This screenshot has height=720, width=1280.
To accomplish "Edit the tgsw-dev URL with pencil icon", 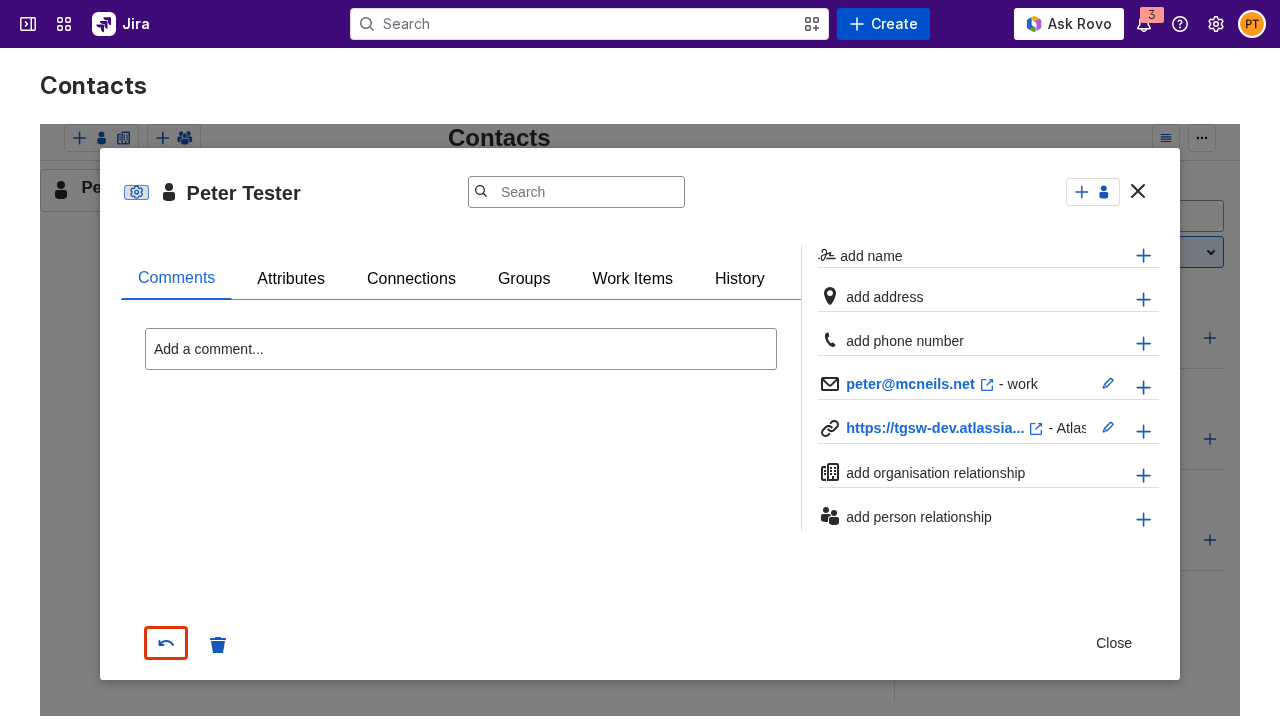I will pos(1108,427).
